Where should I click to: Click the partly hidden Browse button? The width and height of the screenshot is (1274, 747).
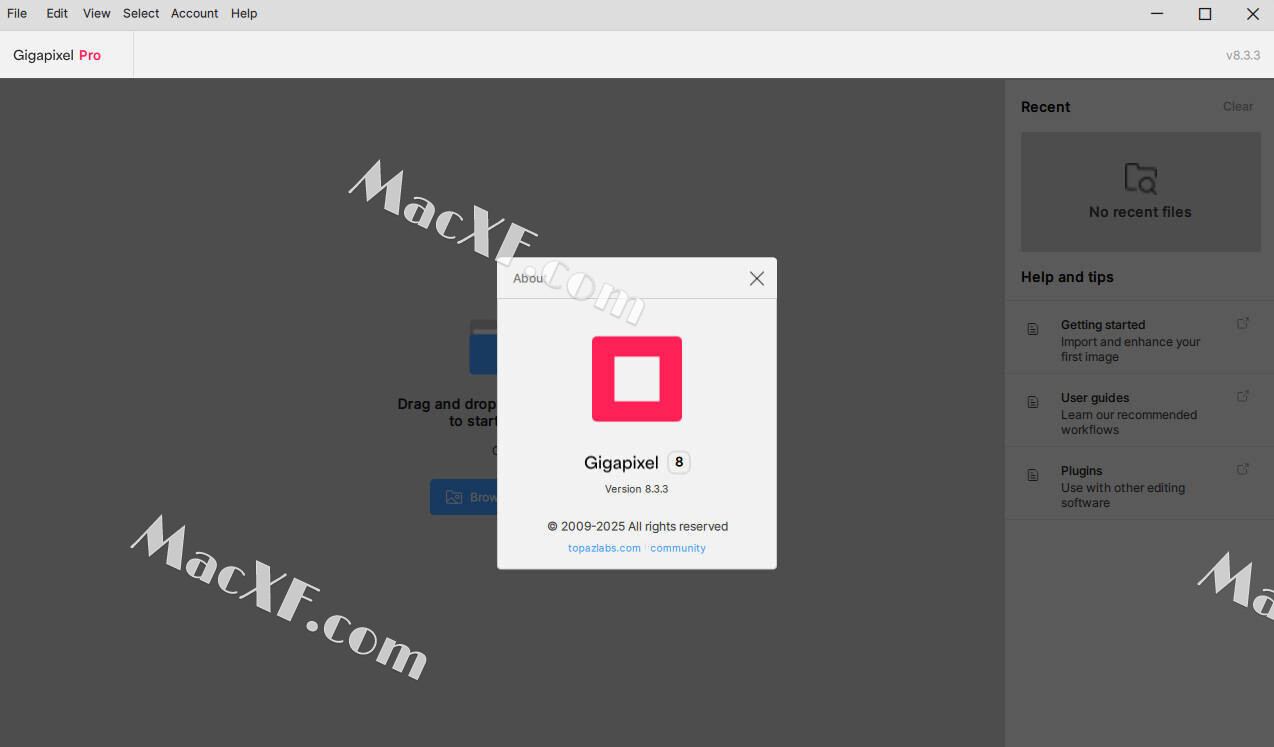464,497
